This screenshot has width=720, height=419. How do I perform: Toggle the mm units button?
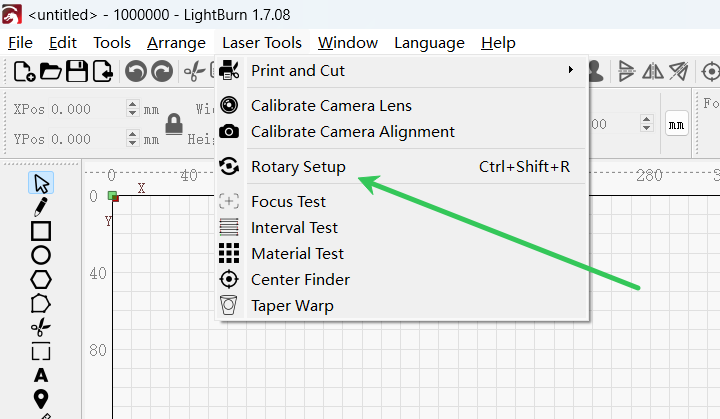click(x=676, y=124)
